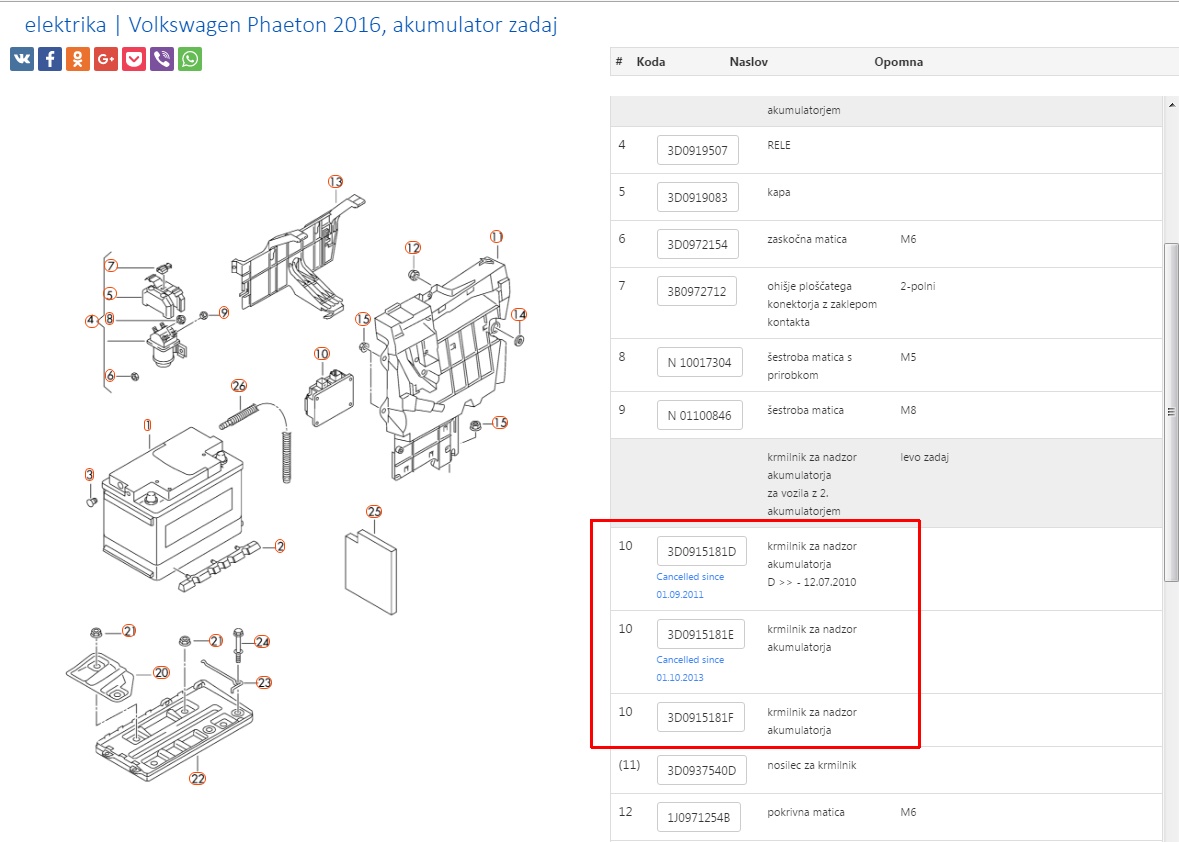Open part code 1J0971254B

tap(699, 819)
